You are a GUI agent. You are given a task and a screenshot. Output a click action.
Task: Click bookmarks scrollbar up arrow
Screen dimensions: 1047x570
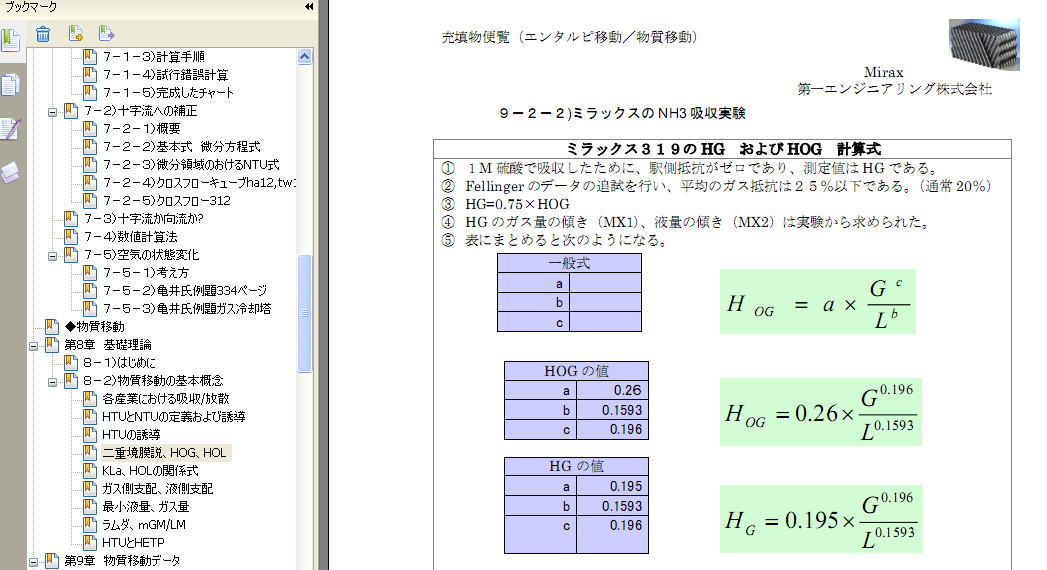point(304,57)
